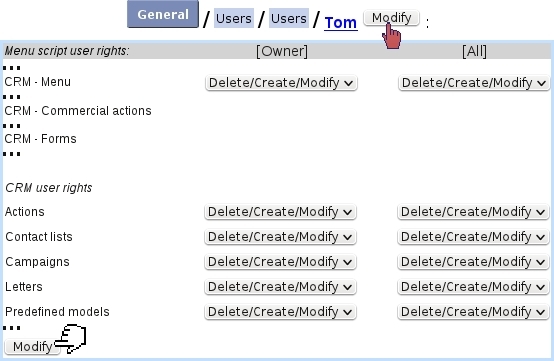
Task: Click the [Owner] column header
Action: coord(282,51)
